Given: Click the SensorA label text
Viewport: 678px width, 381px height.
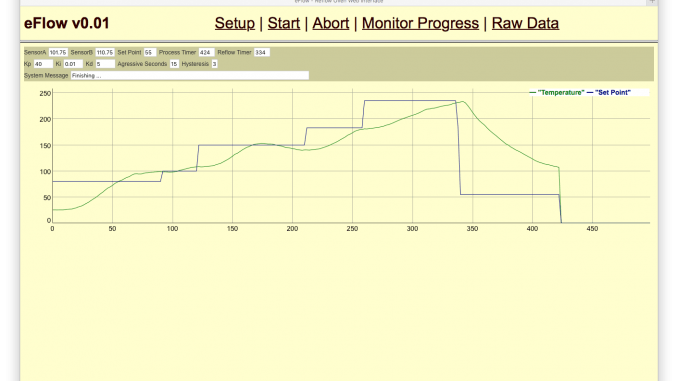Looking at the screenshot, I should click(x=35, y=52).
